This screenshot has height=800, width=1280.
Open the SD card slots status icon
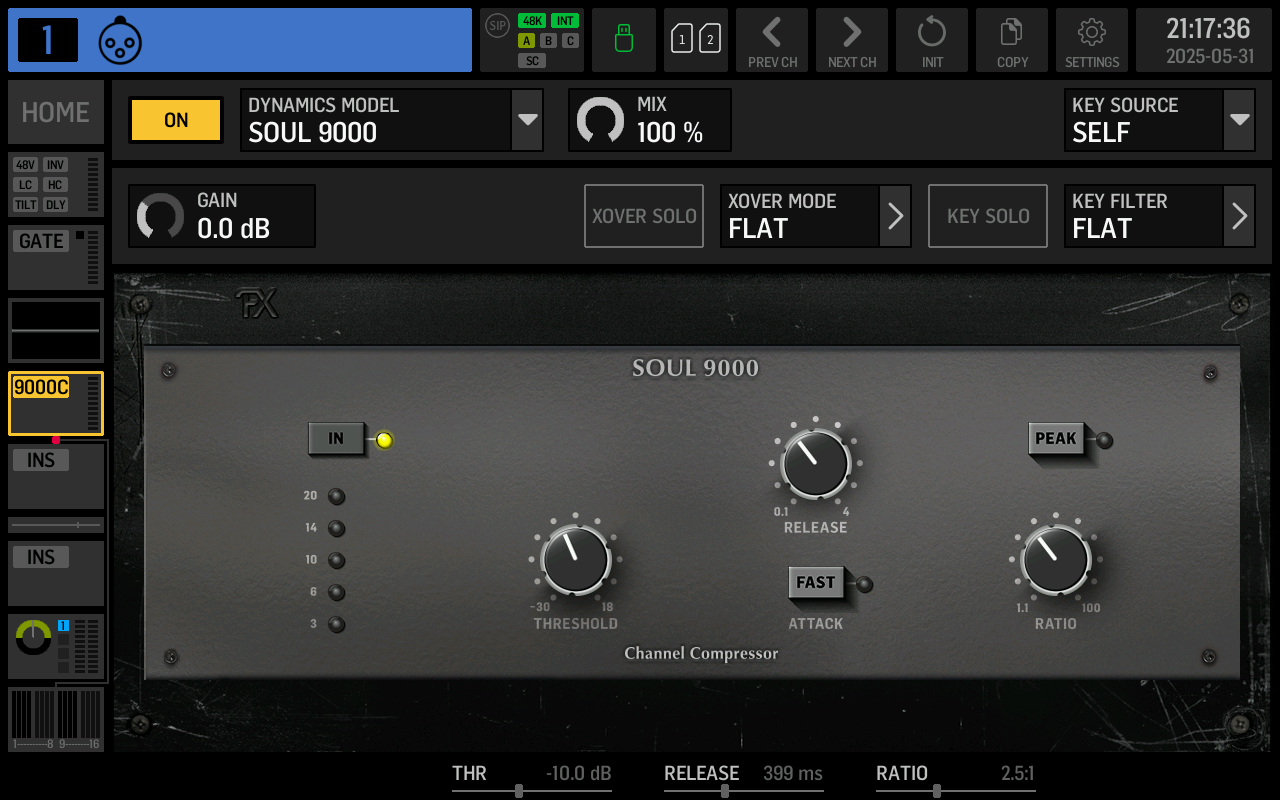(x=696, y=40)
